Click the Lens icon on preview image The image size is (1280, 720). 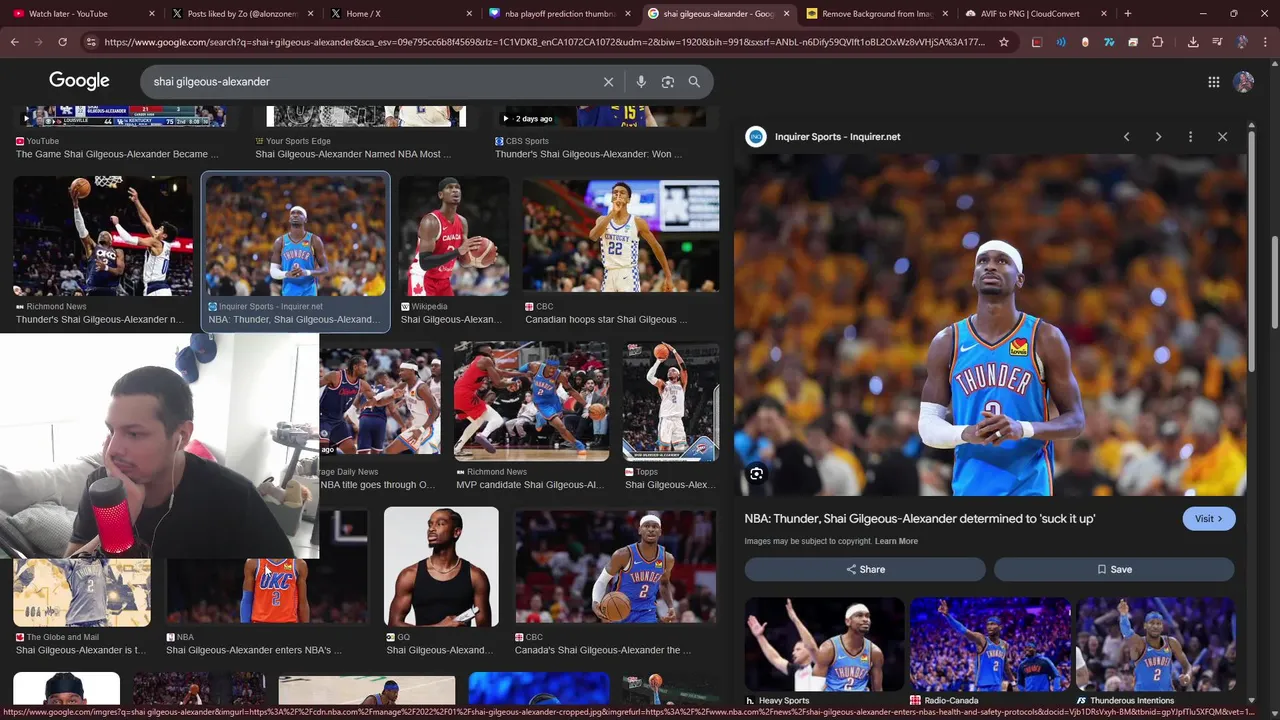coord(757,474)
